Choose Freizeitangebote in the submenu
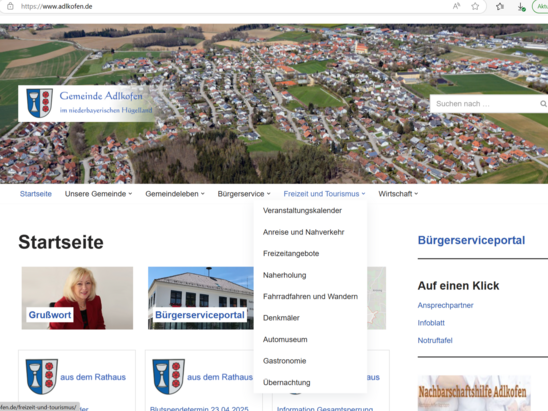 pyautogui.click(x=291, y=254)
